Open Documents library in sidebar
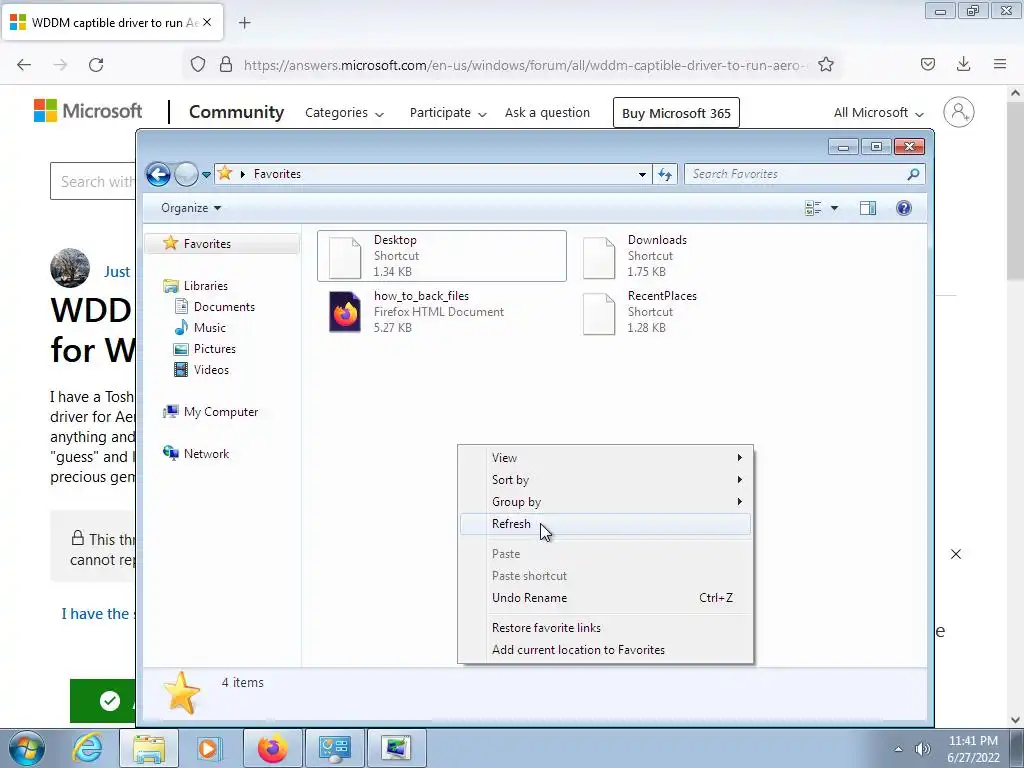 [x=223, y=306]
